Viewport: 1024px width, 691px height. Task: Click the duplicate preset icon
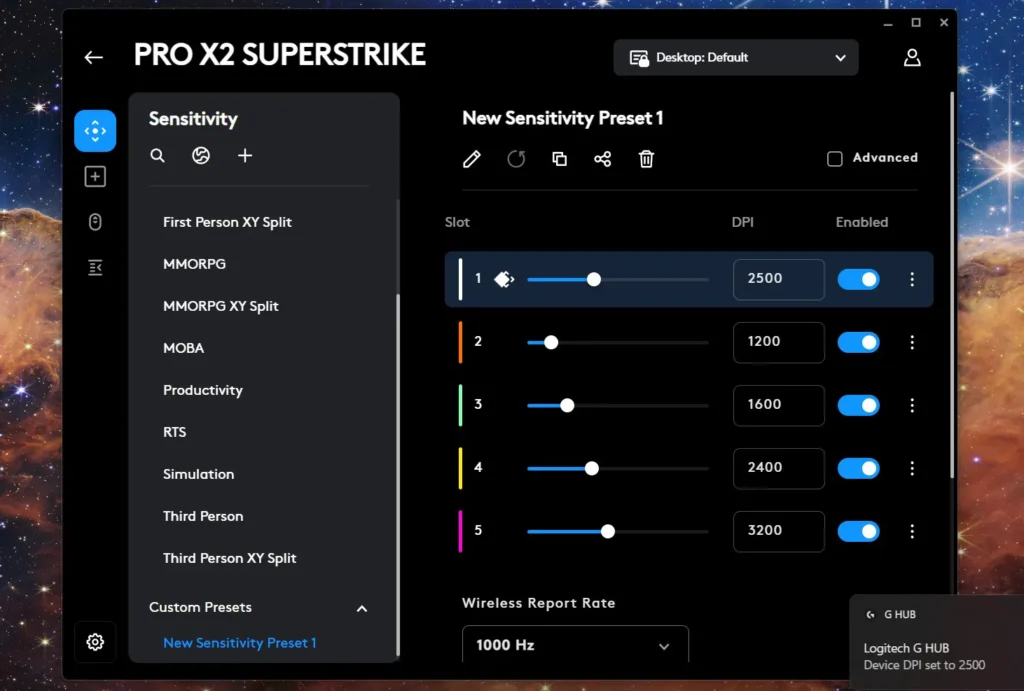point(559,159)
